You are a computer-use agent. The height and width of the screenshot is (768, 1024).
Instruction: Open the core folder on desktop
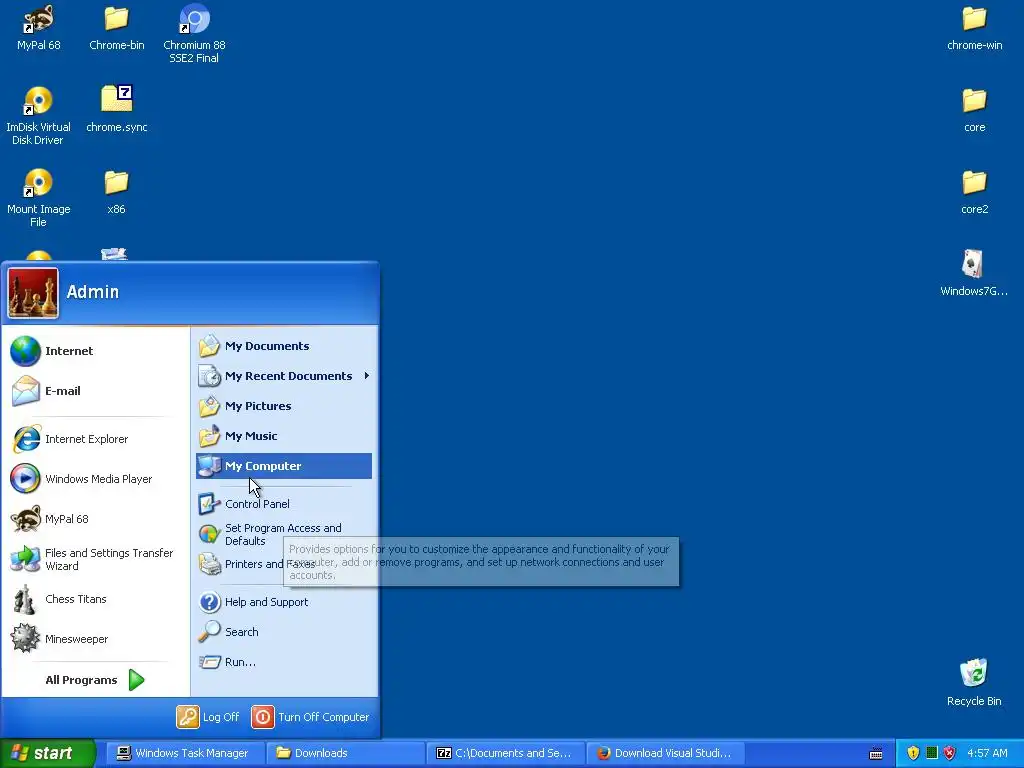point(974,110)
